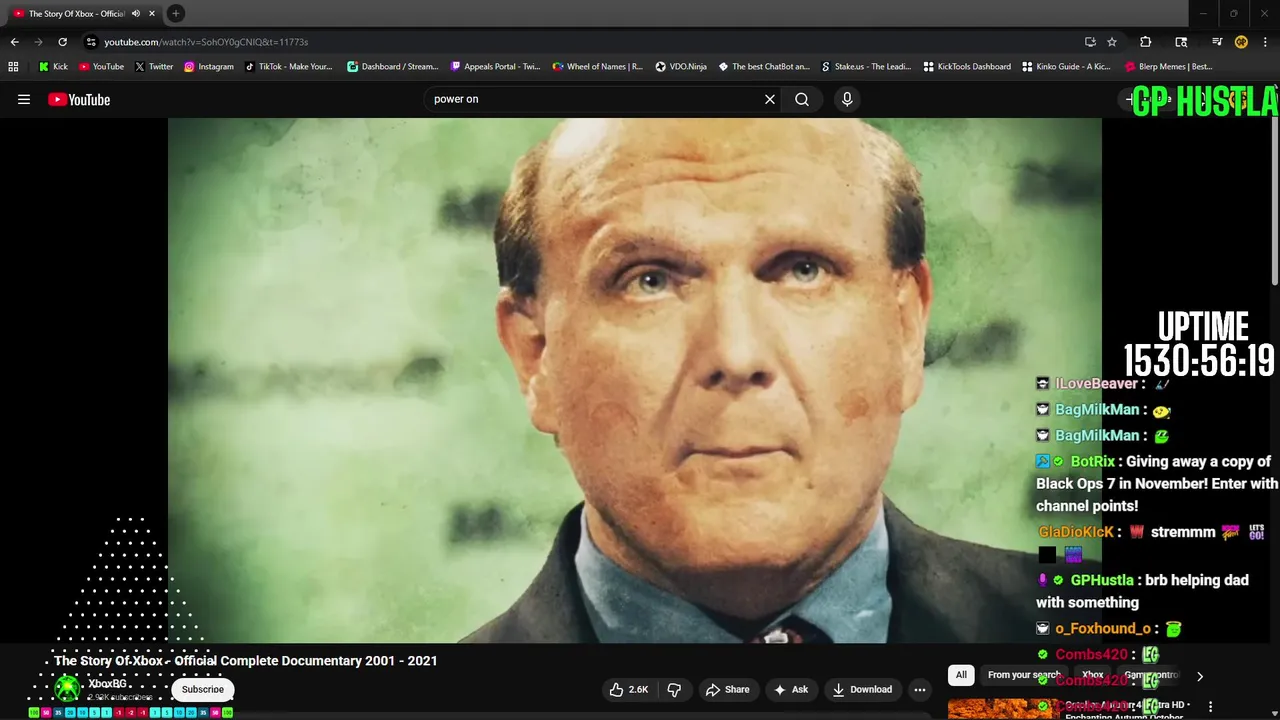1280x720 pixels.
Task: Like the video (2.6K)
Action: [630, 689]
